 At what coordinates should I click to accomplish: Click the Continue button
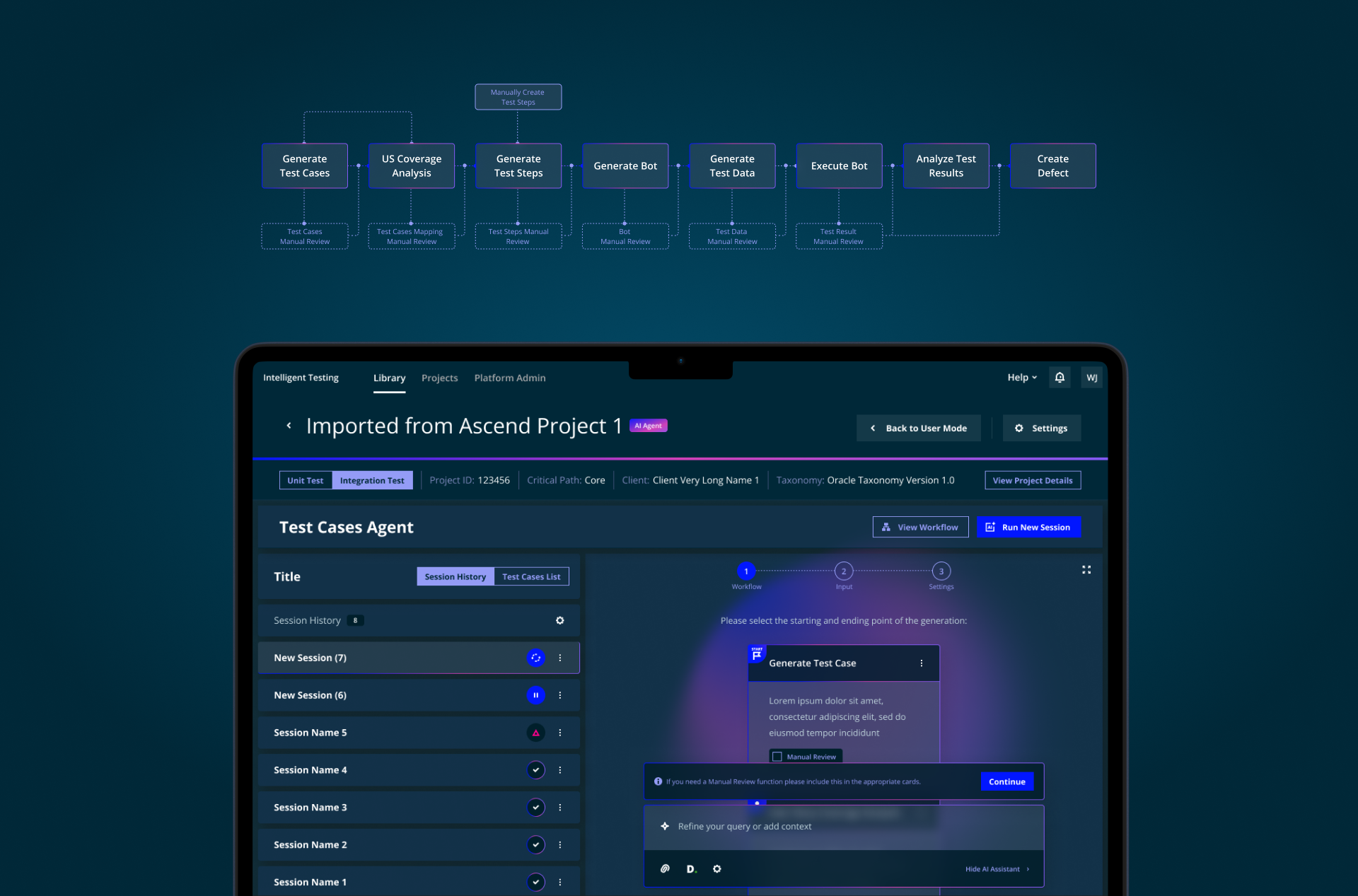coord(1006,781)
